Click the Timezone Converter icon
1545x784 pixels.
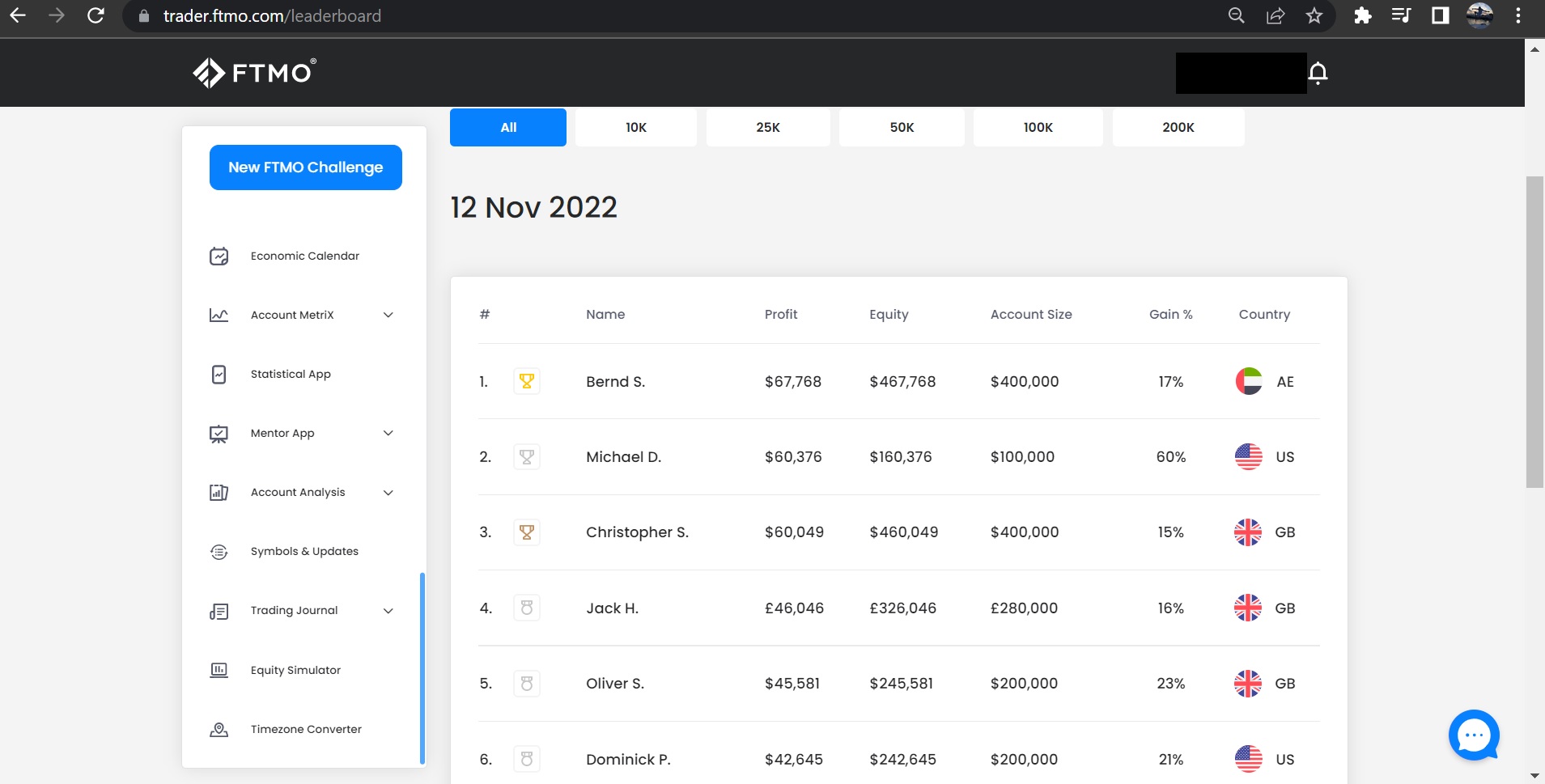[x=219, y=730]
